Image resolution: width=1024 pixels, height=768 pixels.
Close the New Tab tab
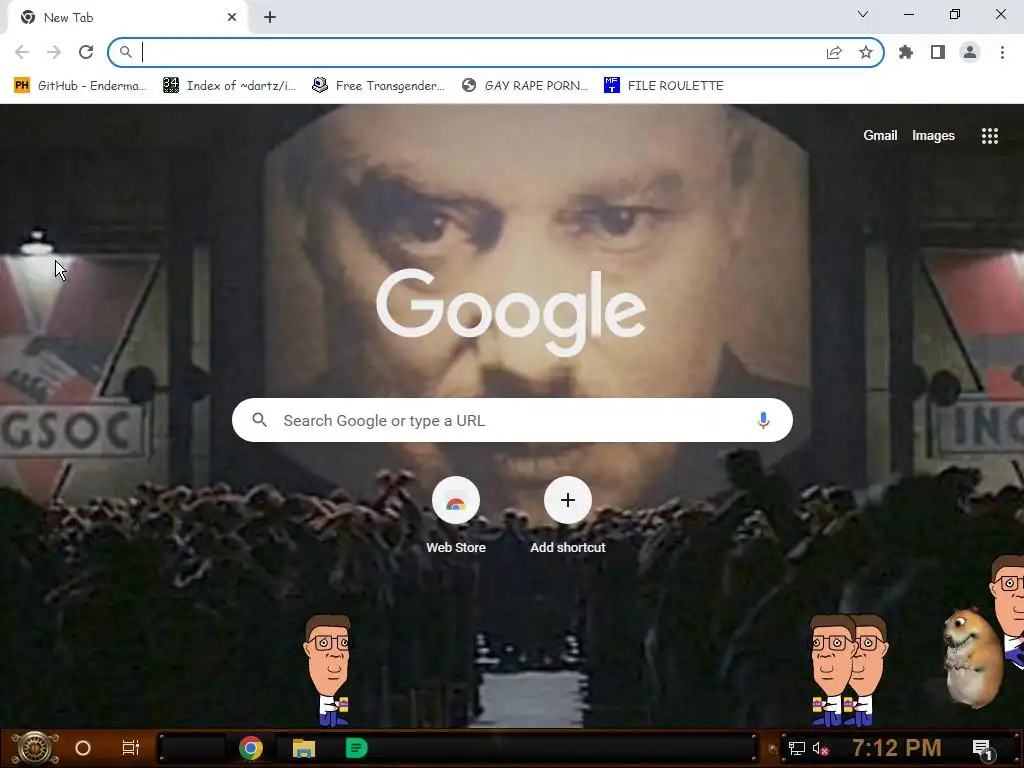pos(232,18)
